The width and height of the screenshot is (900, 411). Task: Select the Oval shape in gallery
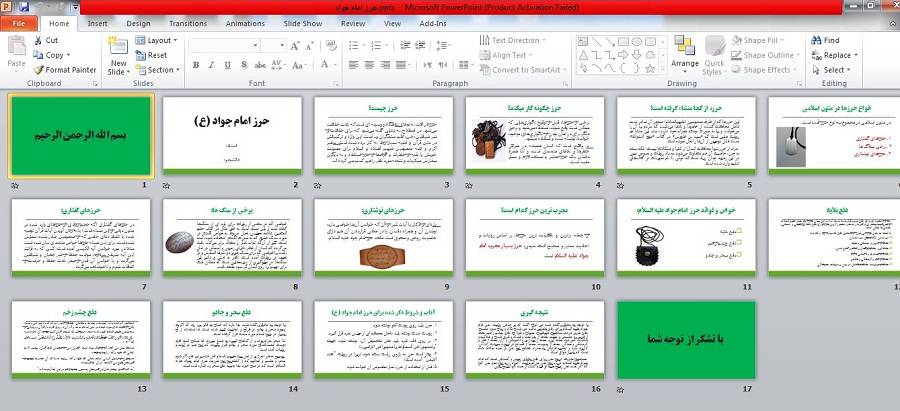coord(637,41)
